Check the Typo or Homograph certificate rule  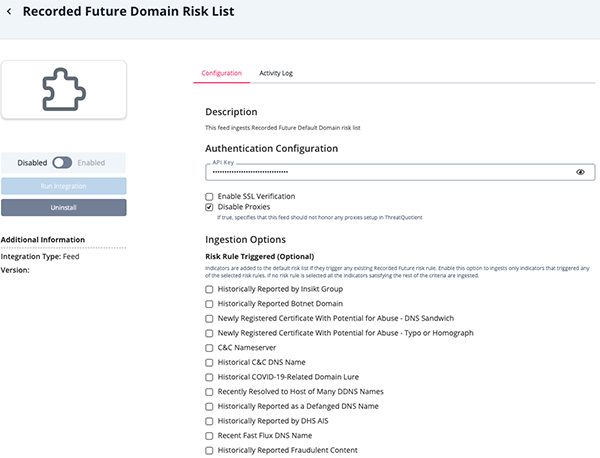(209, 333)
